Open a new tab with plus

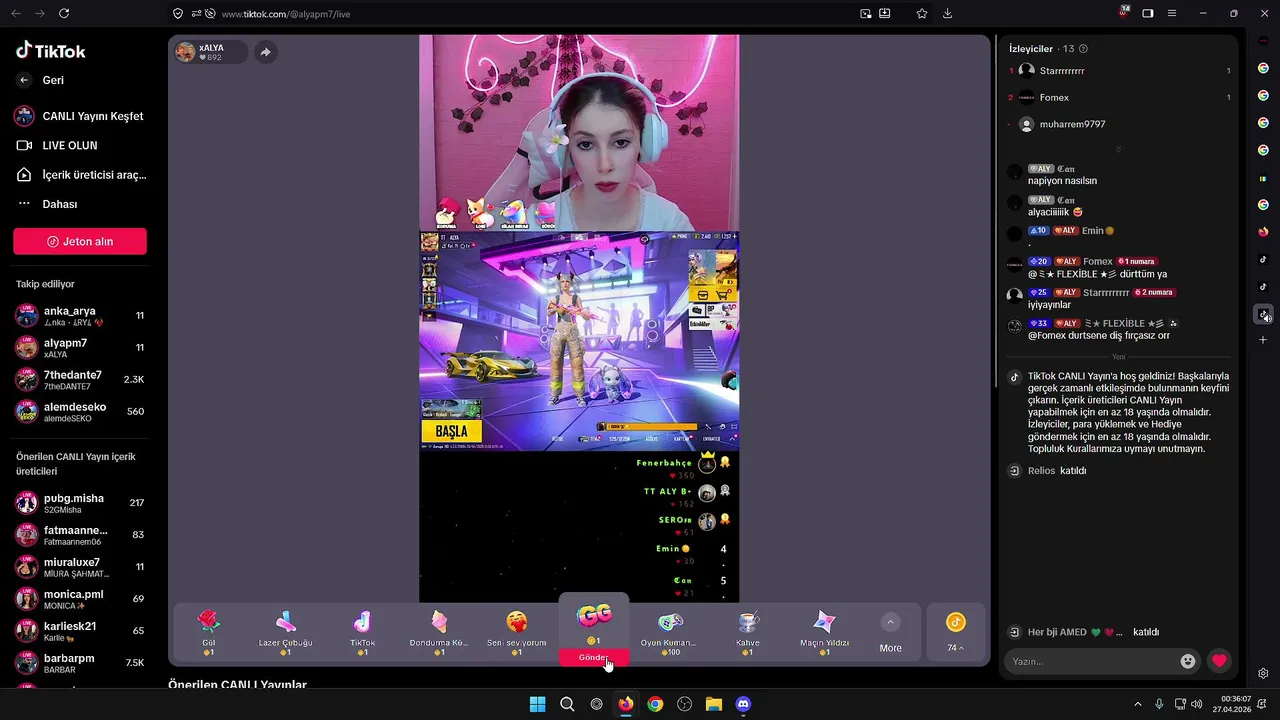1263,341
